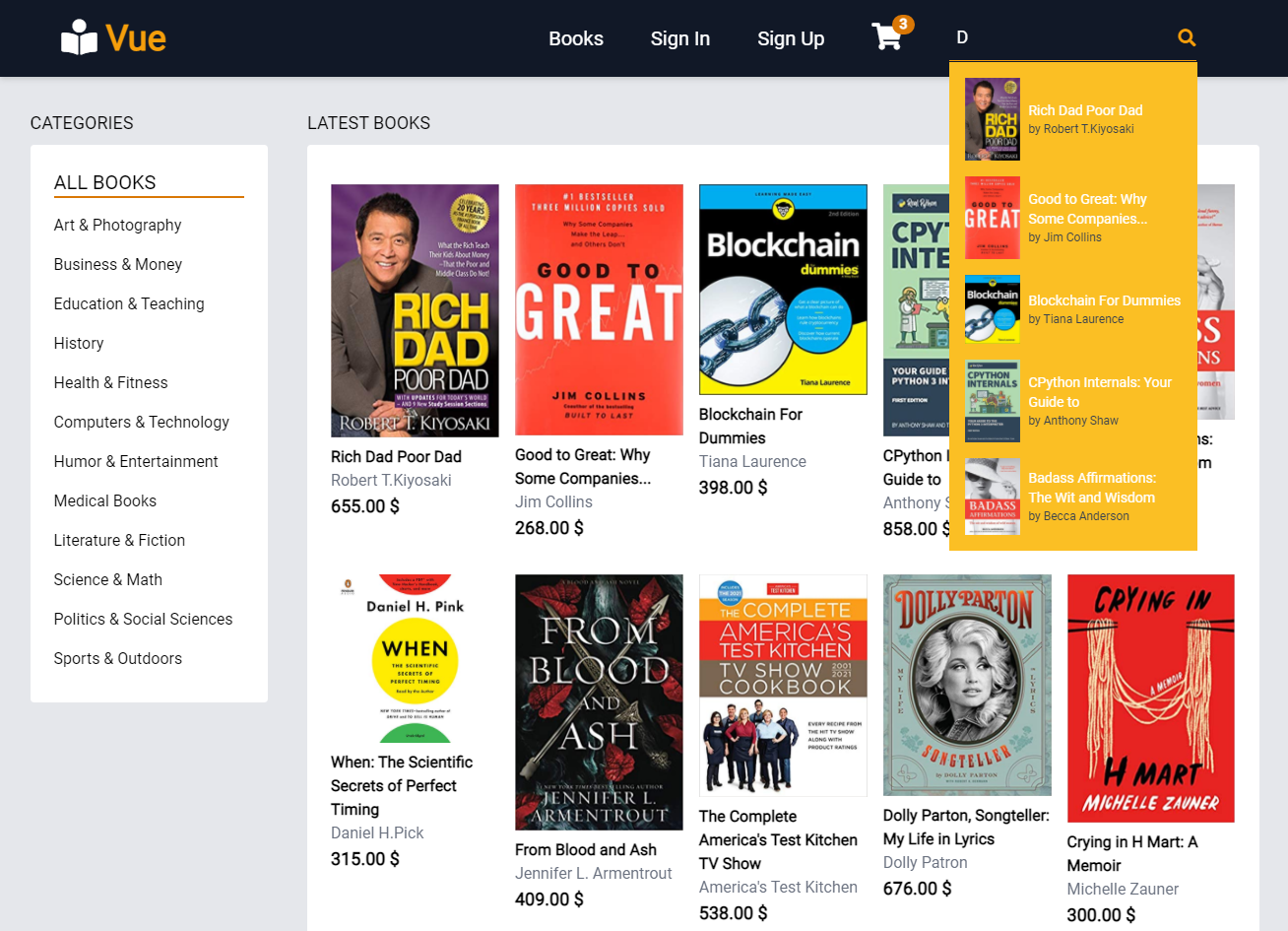
Task: Click the 655.00 $ price
Action: point(365,506)
